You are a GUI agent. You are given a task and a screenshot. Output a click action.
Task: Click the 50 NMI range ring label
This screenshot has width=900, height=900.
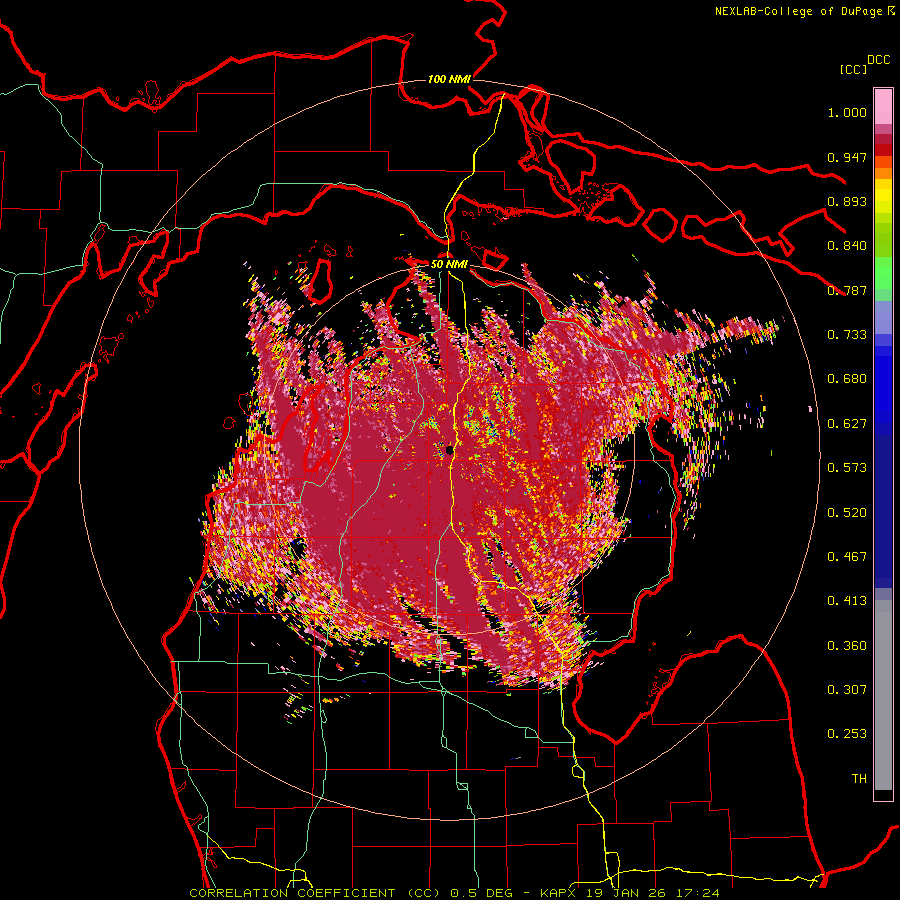click(x=449, y=264)
